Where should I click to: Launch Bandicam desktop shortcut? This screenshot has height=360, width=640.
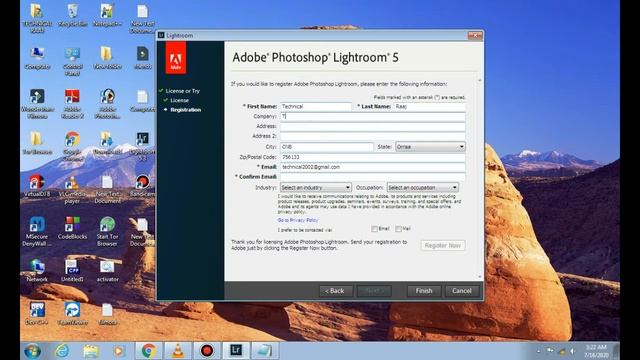click(142, 185)
